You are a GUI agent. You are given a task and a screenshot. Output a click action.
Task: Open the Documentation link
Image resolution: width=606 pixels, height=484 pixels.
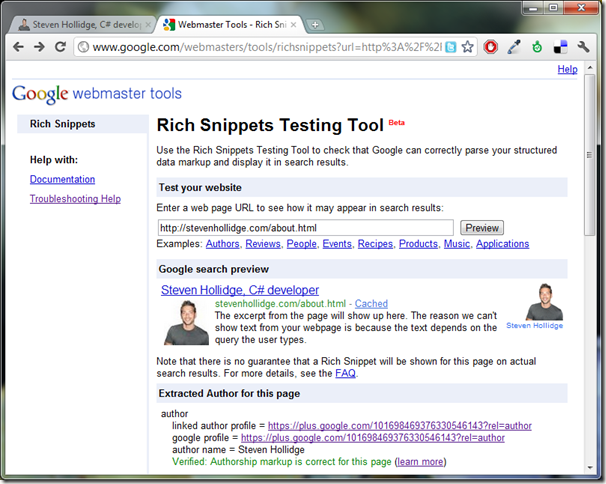pos(63,179)
